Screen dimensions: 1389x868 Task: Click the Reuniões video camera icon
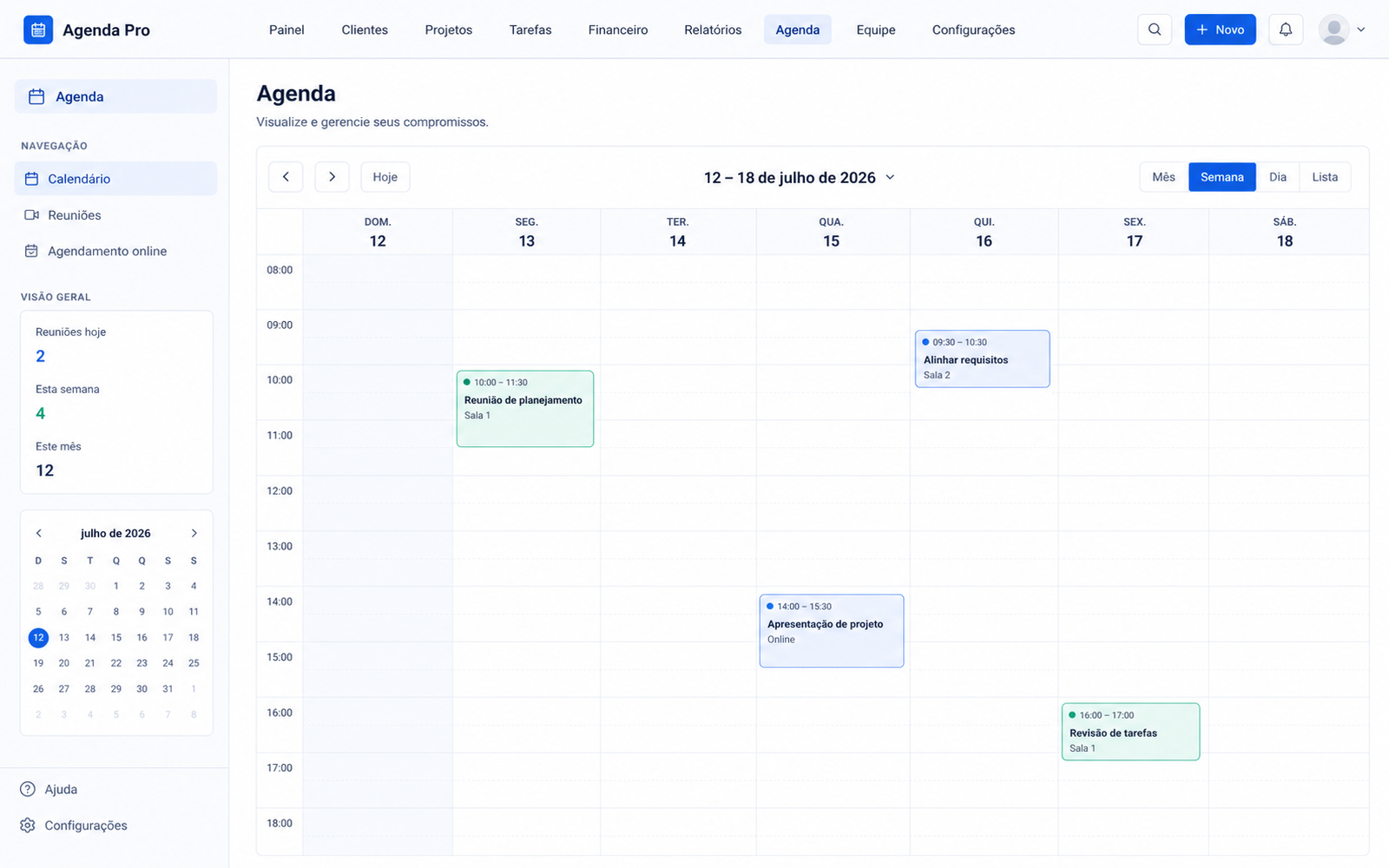(32, 215)
